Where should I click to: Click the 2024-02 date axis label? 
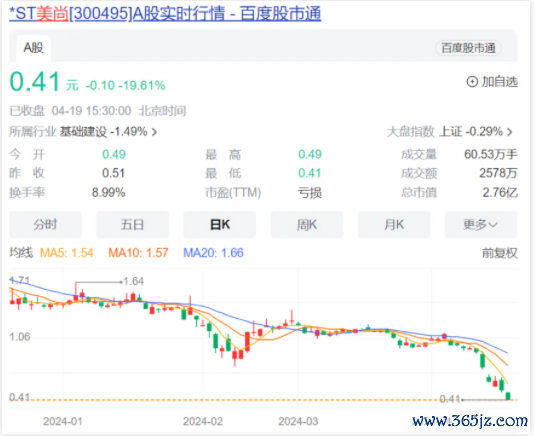click(x=203, y=422)
